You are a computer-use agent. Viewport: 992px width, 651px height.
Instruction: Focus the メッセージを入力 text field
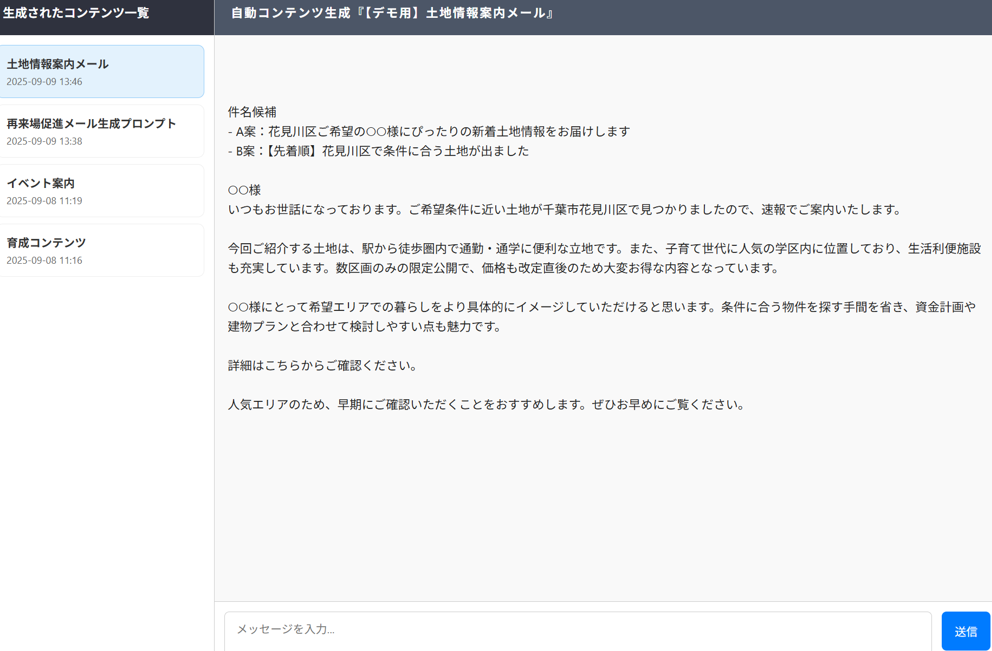577,630
